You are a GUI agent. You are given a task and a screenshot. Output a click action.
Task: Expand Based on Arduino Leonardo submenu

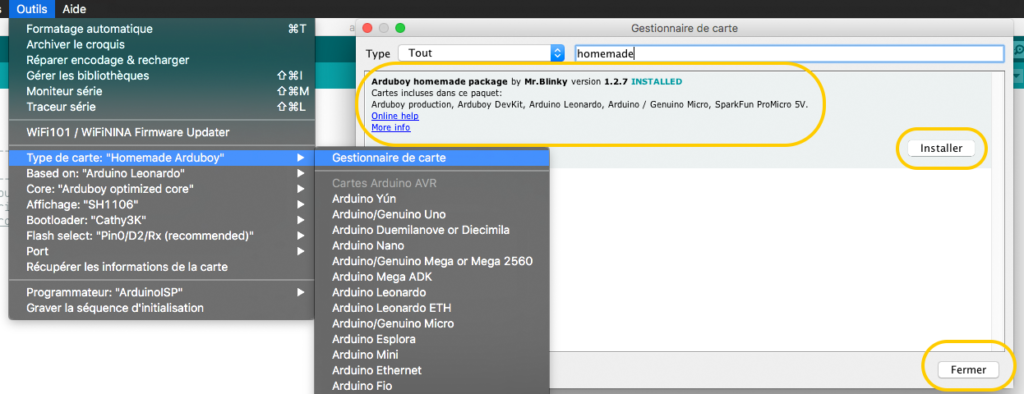click(x=161, y=173)
